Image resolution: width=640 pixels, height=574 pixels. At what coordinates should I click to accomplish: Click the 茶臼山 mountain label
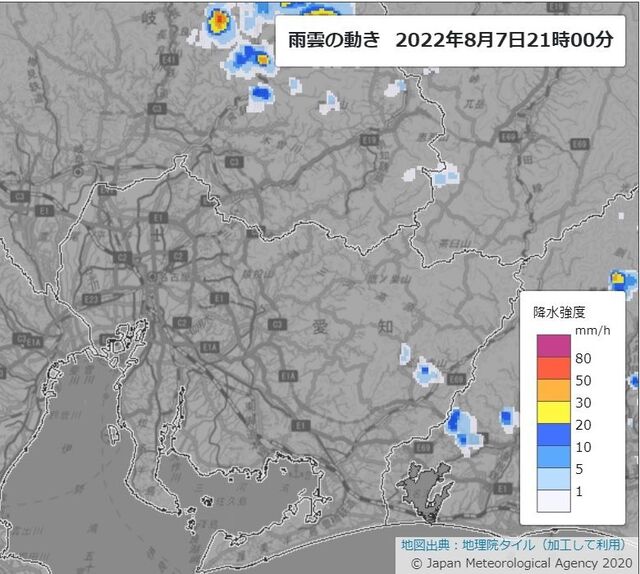[455, 244]
